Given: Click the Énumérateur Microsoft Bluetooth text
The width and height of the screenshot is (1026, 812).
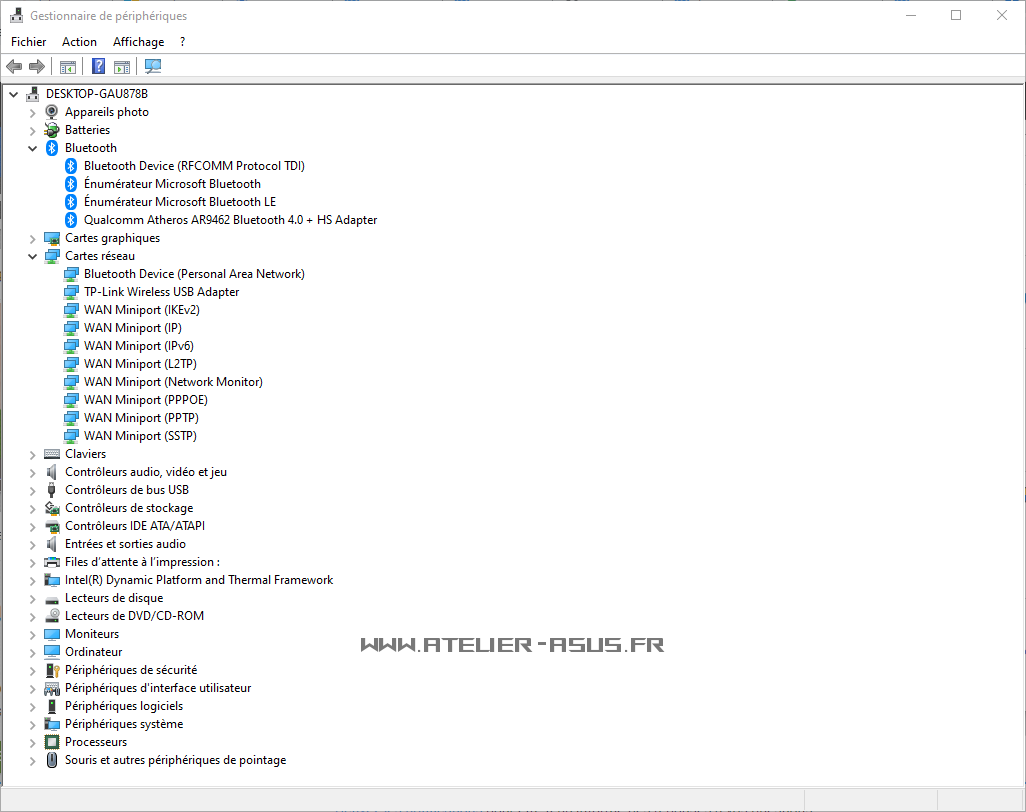Looking at the screenshot, I should (x=172, y=184).
